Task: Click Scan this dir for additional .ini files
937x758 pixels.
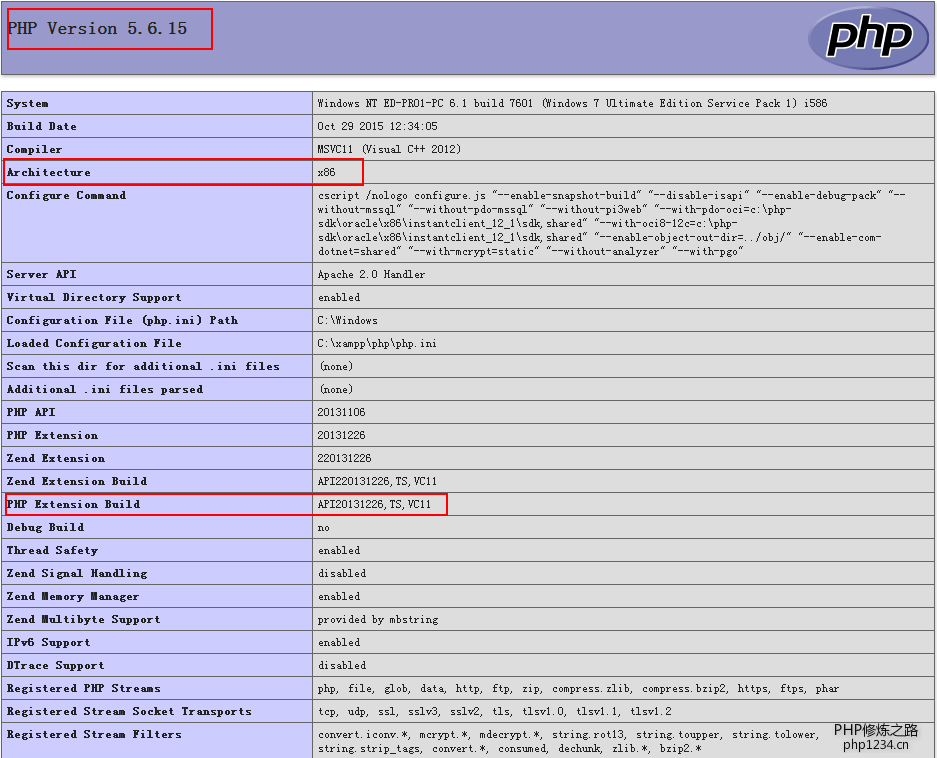Action: click(x=143, y=366)
